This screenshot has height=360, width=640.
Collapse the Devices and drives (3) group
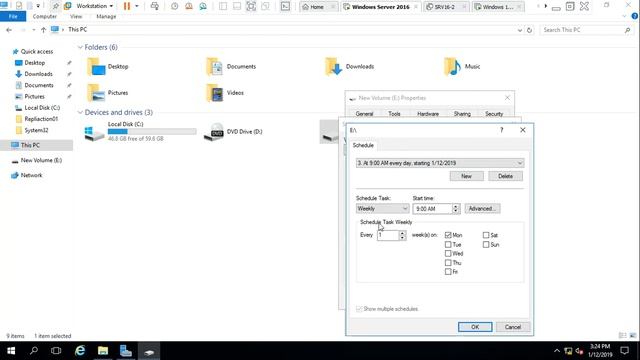(80, 112)
